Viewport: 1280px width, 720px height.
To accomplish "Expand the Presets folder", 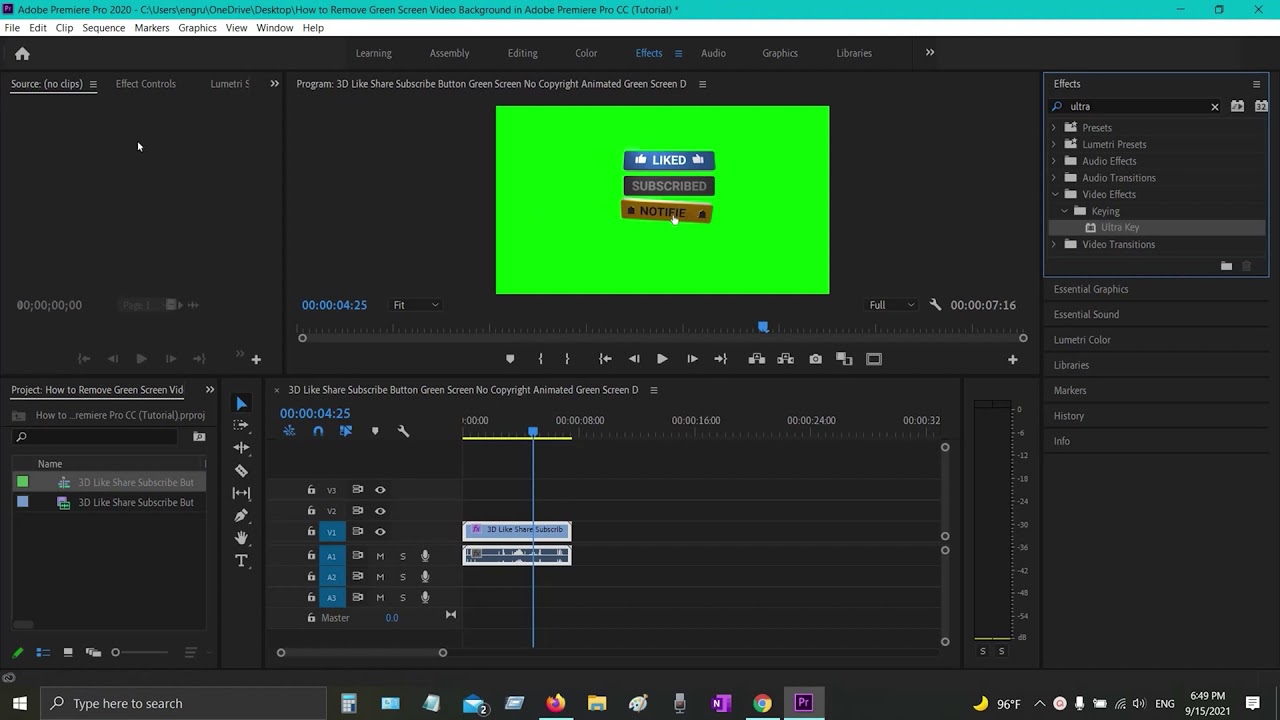I will (x=1053, y=128).
